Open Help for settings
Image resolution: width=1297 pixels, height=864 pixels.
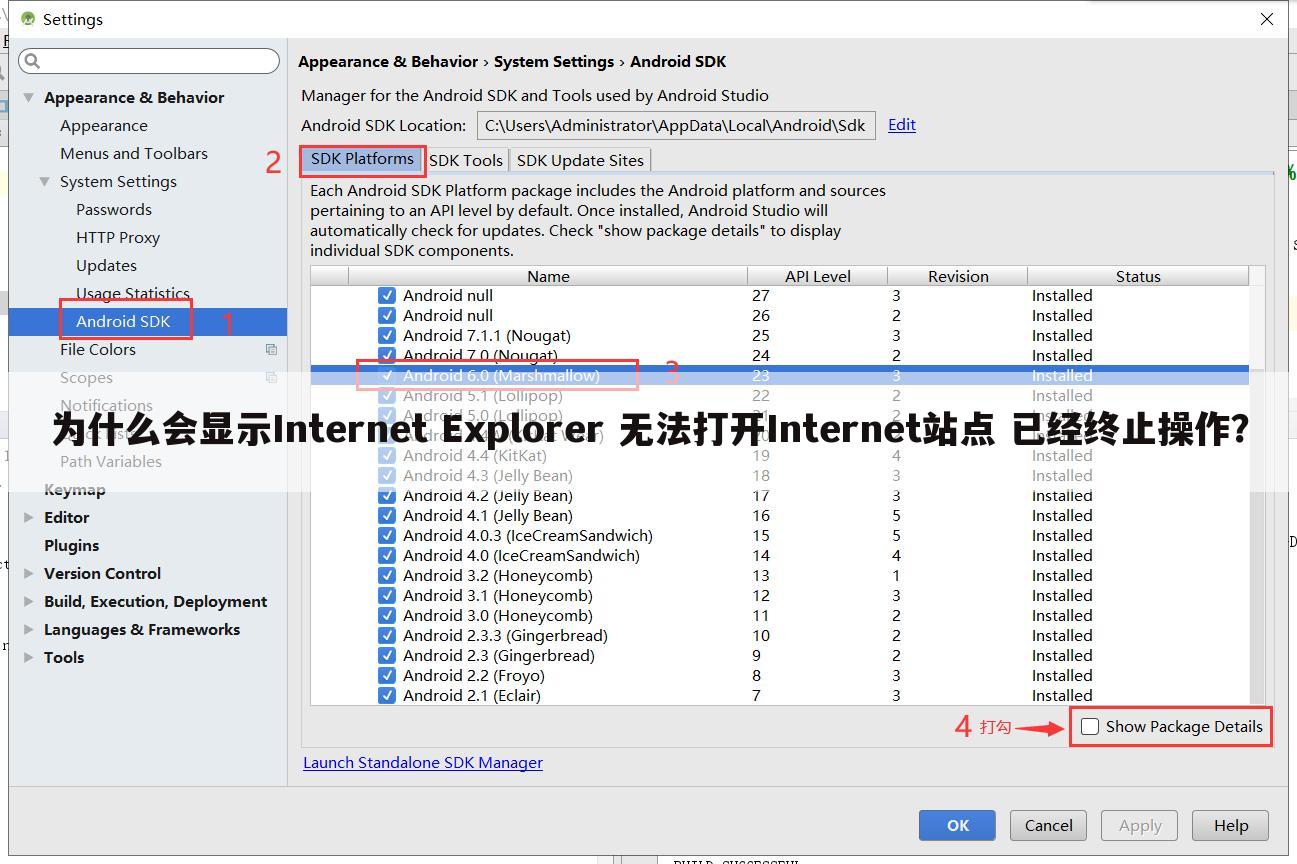tap(1230, 825)
